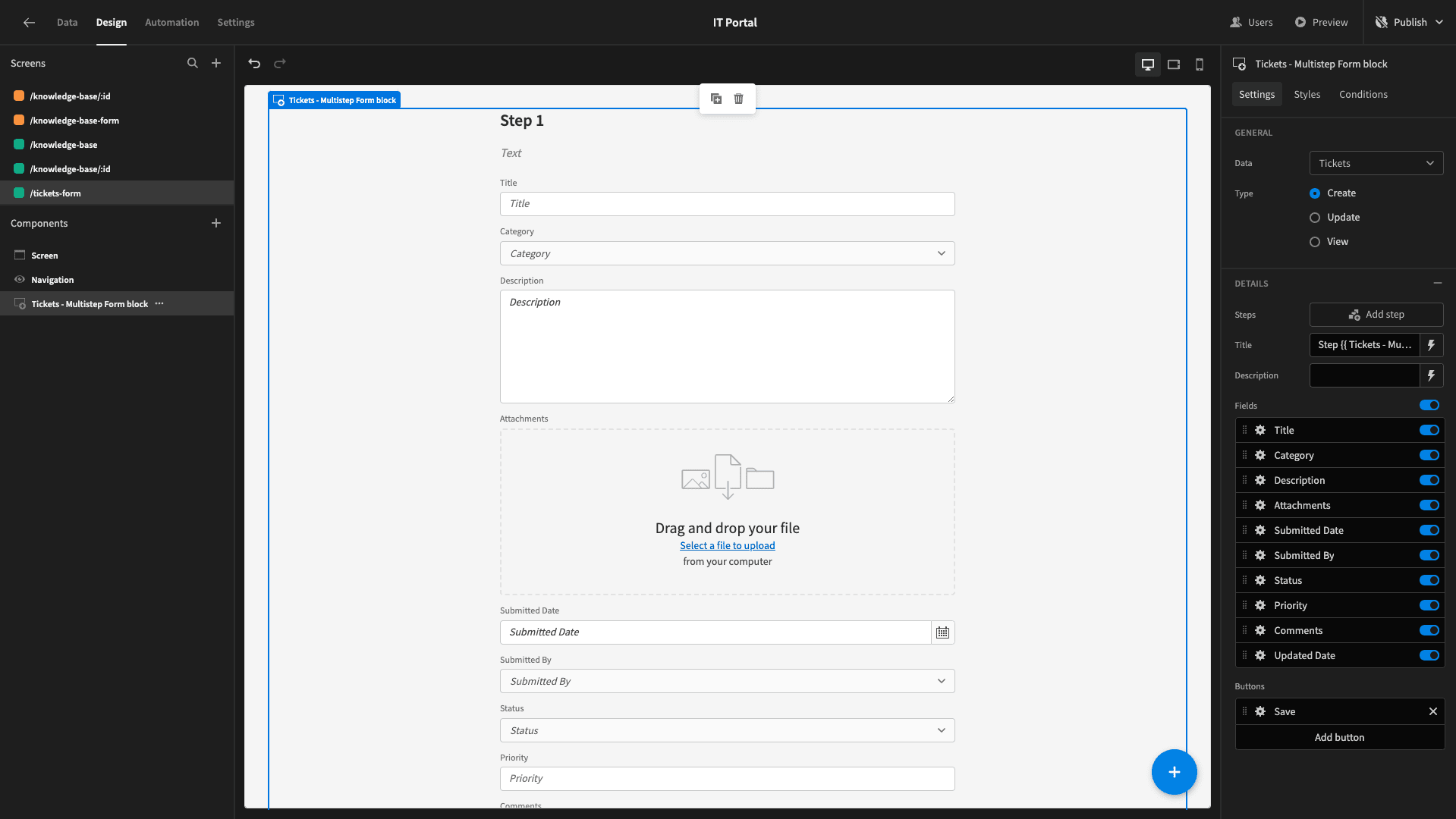Switch to tablet preview icon
The width and height of the screenshot is (1456, 819).
click(x=1174, y=64)
